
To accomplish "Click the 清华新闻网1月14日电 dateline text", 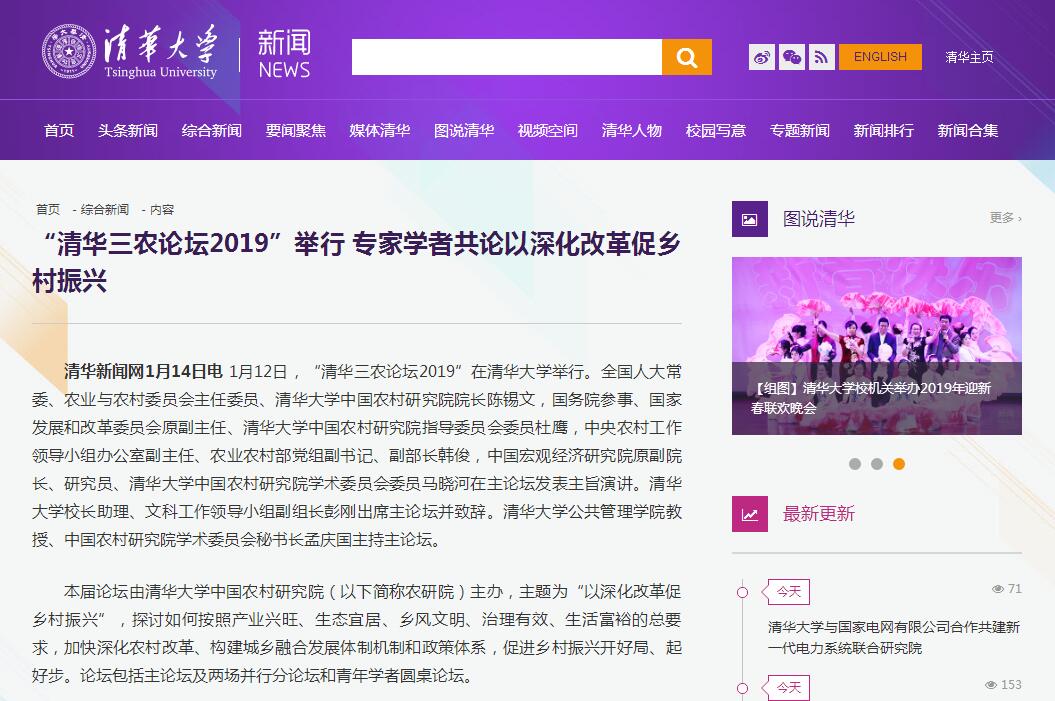I will (143, 371).
